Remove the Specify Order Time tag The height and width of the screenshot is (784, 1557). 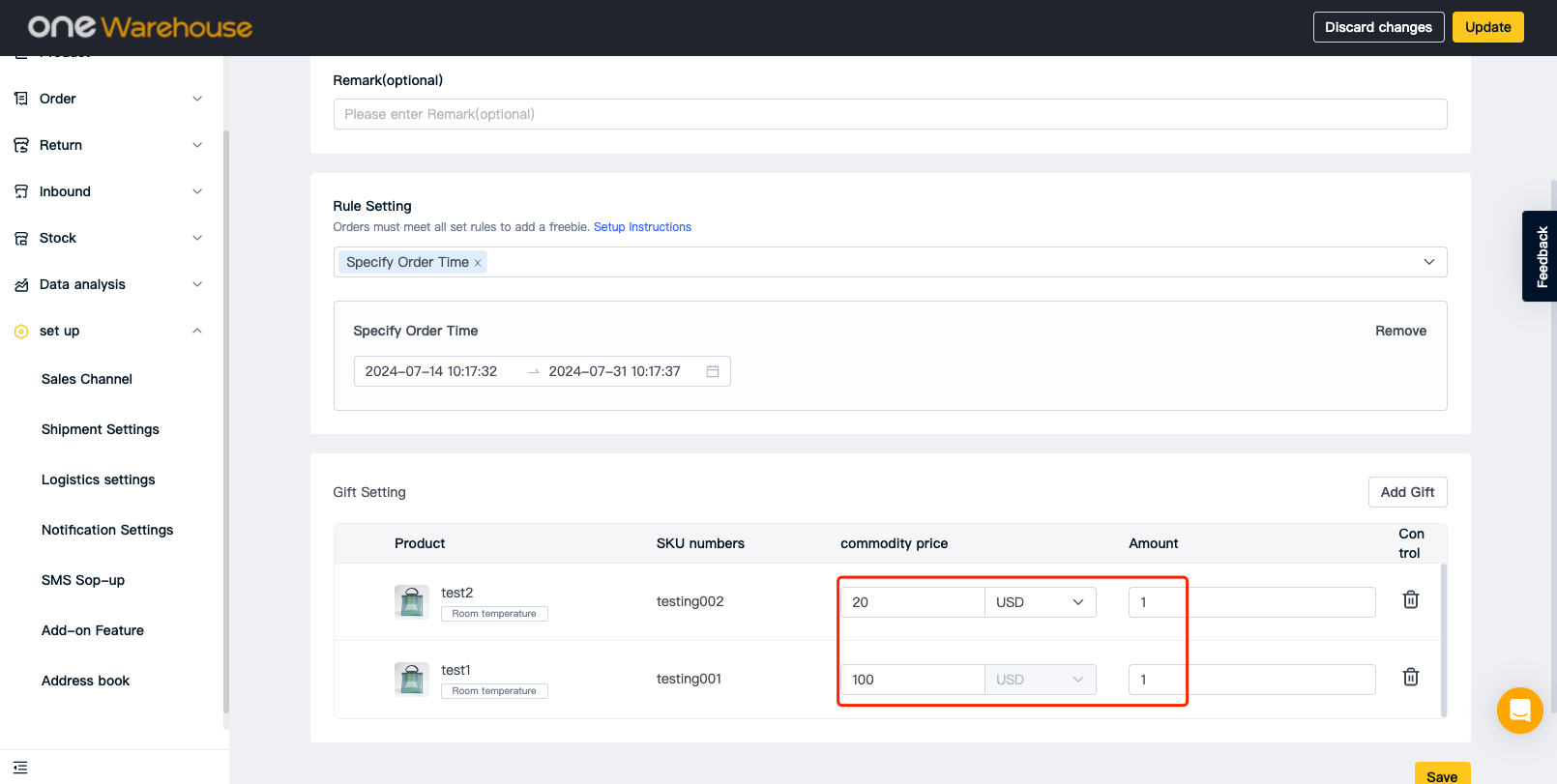pyautogui.click(x=478, y=263)
